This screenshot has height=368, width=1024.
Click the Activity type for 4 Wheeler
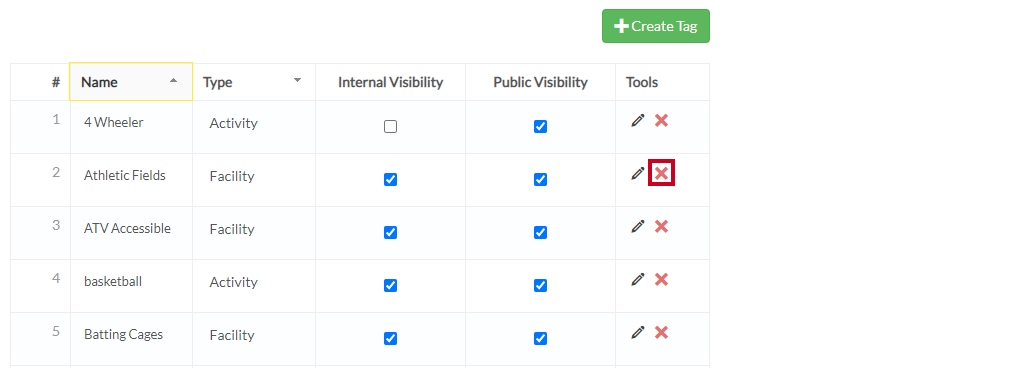click(233, 123)
